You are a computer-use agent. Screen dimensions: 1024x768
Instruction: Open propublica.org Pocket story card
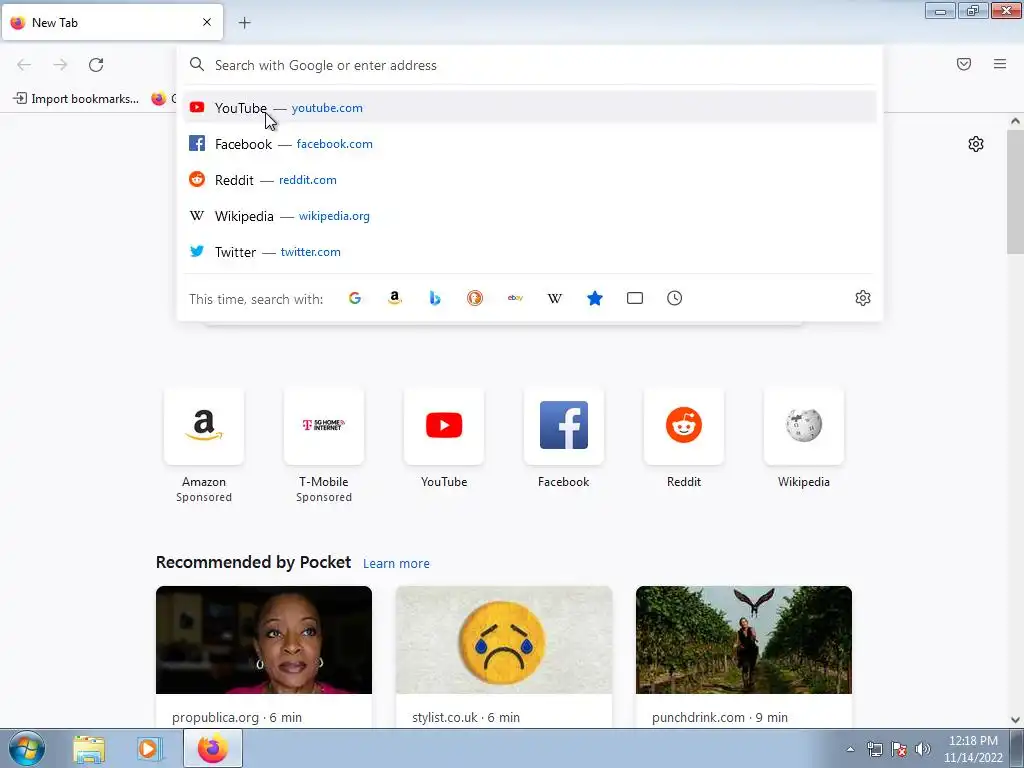(264, 656)
